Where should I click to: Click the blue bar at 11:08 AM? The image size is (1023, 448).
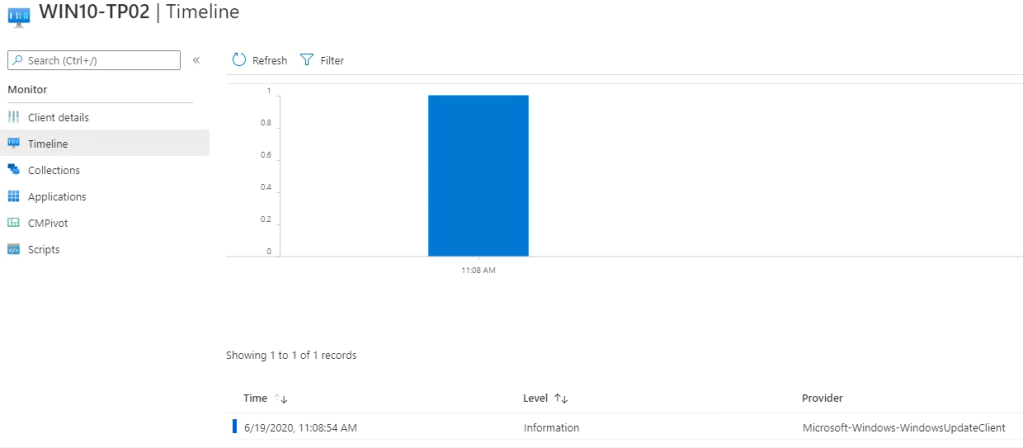click(x=478, y=175)
